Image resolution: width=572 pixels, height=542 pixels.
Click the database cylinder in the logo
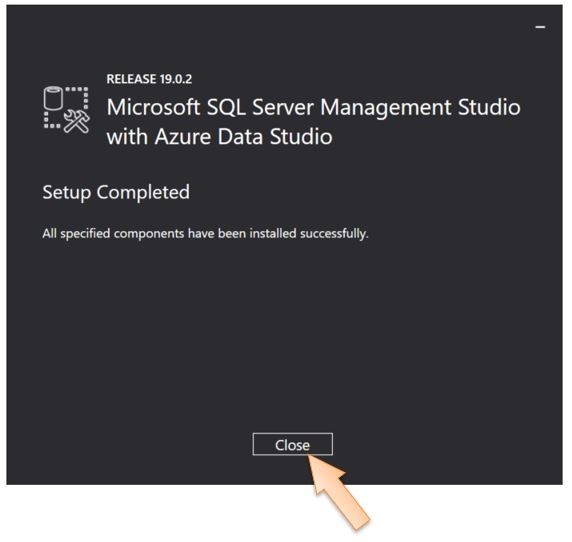[x=54, y=98]
